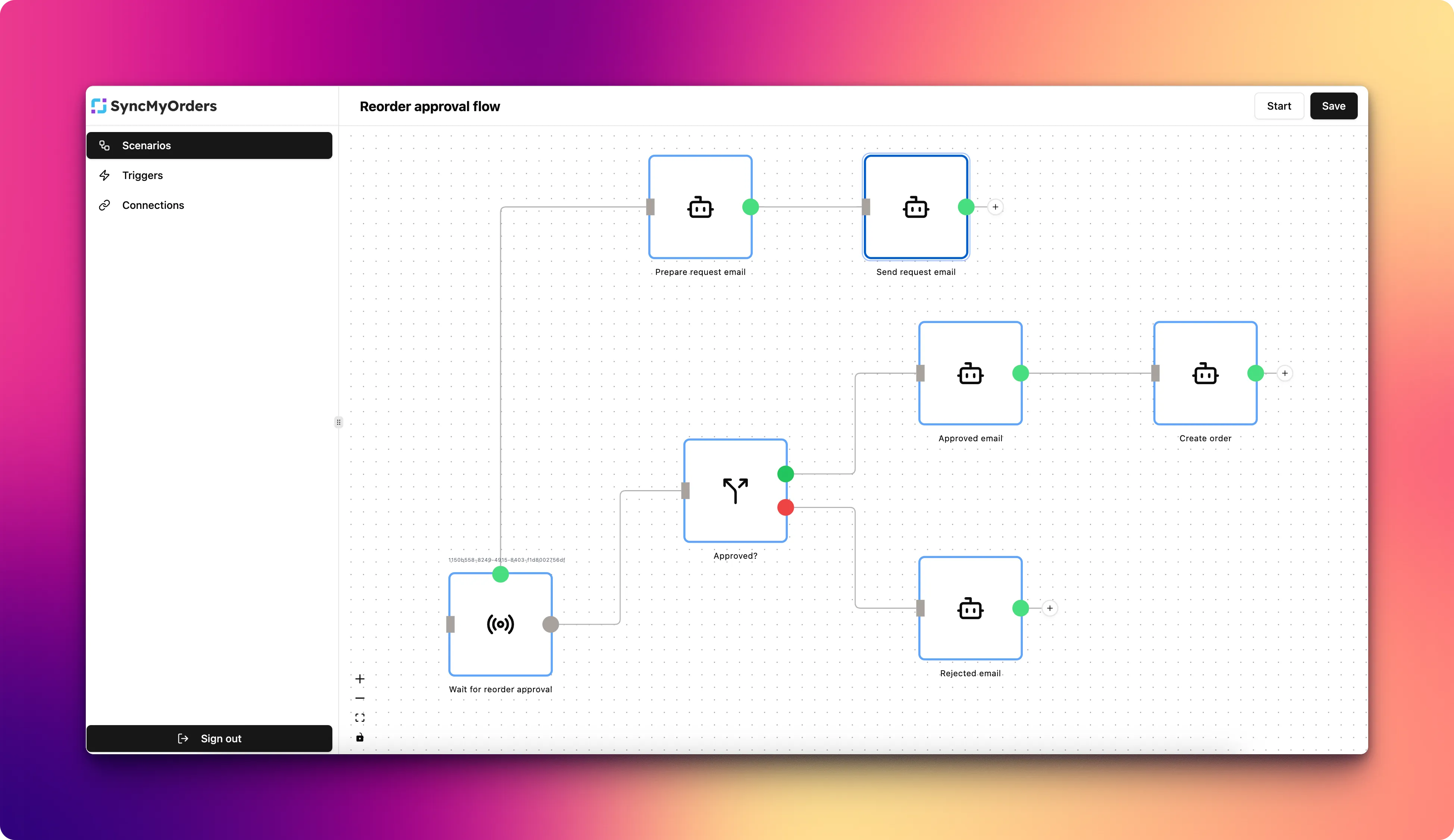The height and width of the screenshot is (840, 1454).
Task: Select the Approved? branch node
Action: click(x=735, y=491)
